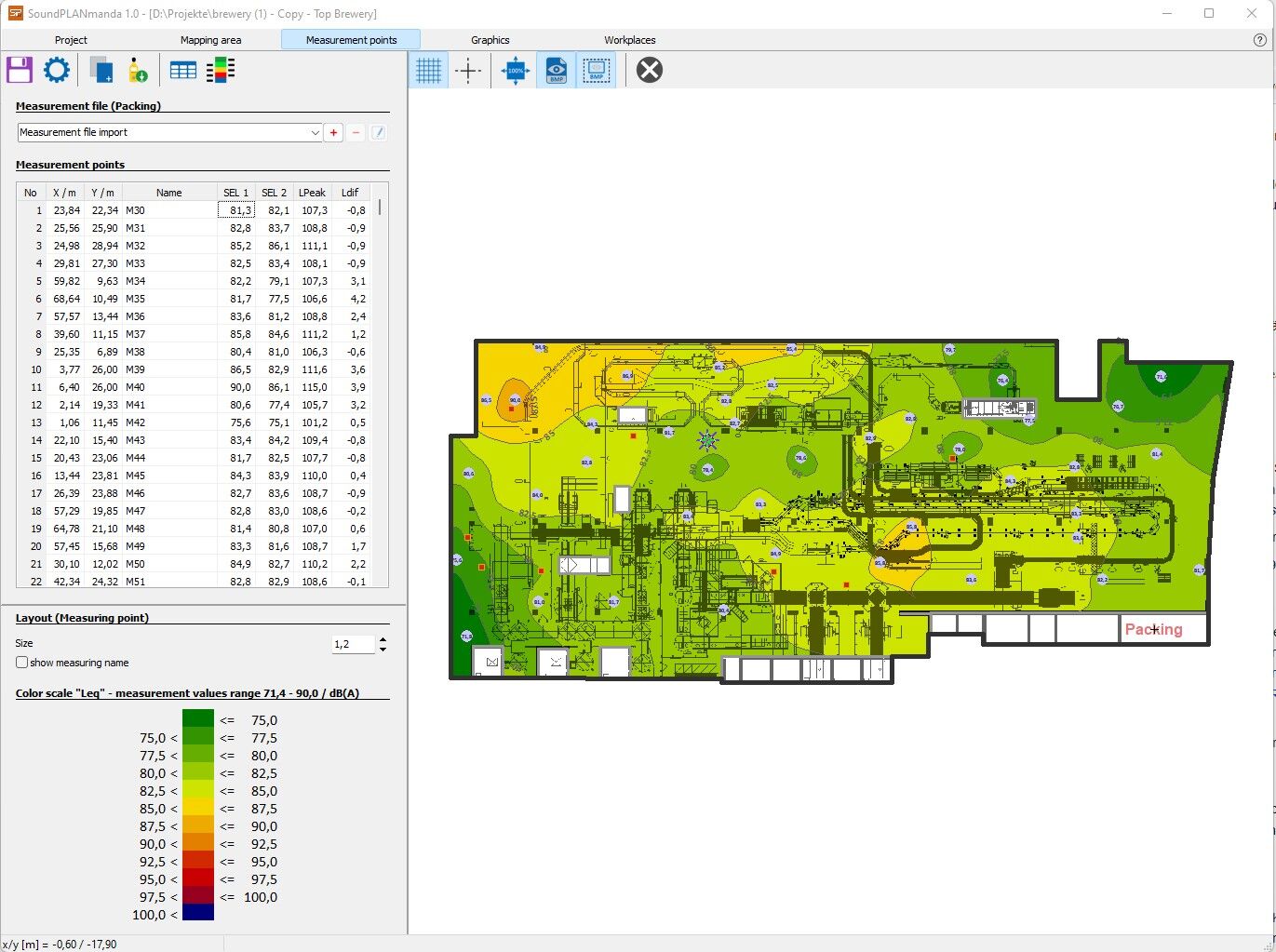The width and height of the screenshot is (1276, 952).
Task: Open settings via the gear icon
Action: click(x=57, y=70)
